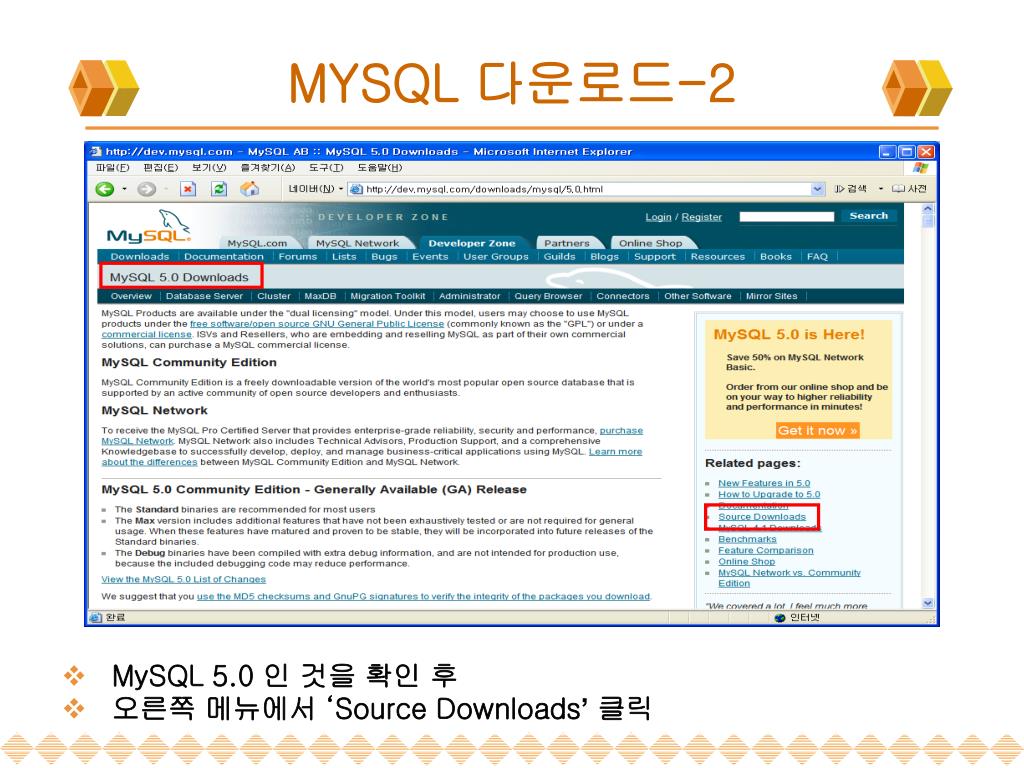Click the Register link
The height and width of the screenshot is (768, 1024).
(701, 217)
